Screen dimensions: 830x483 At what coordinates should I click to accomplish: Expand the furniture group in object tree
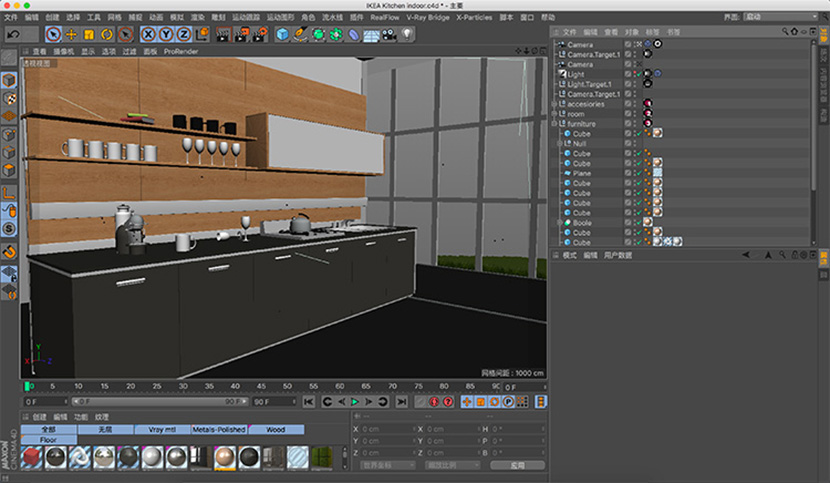tap(555, 123)
